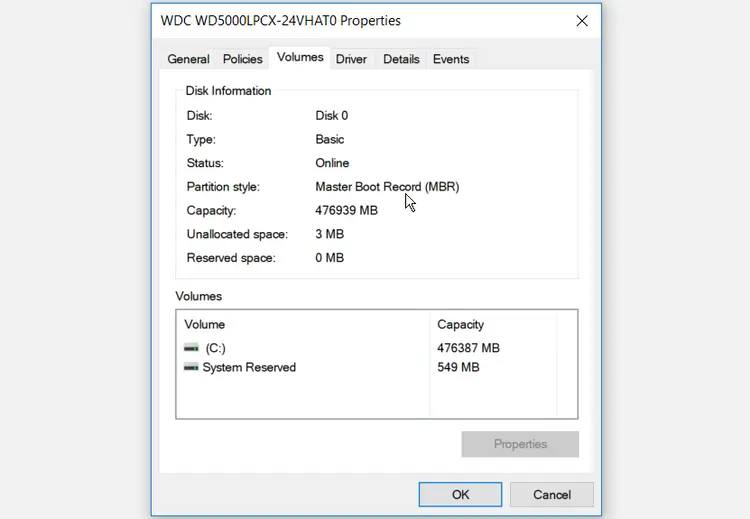
Task: Go to the Driver tab
Action: tap(351, 59)
